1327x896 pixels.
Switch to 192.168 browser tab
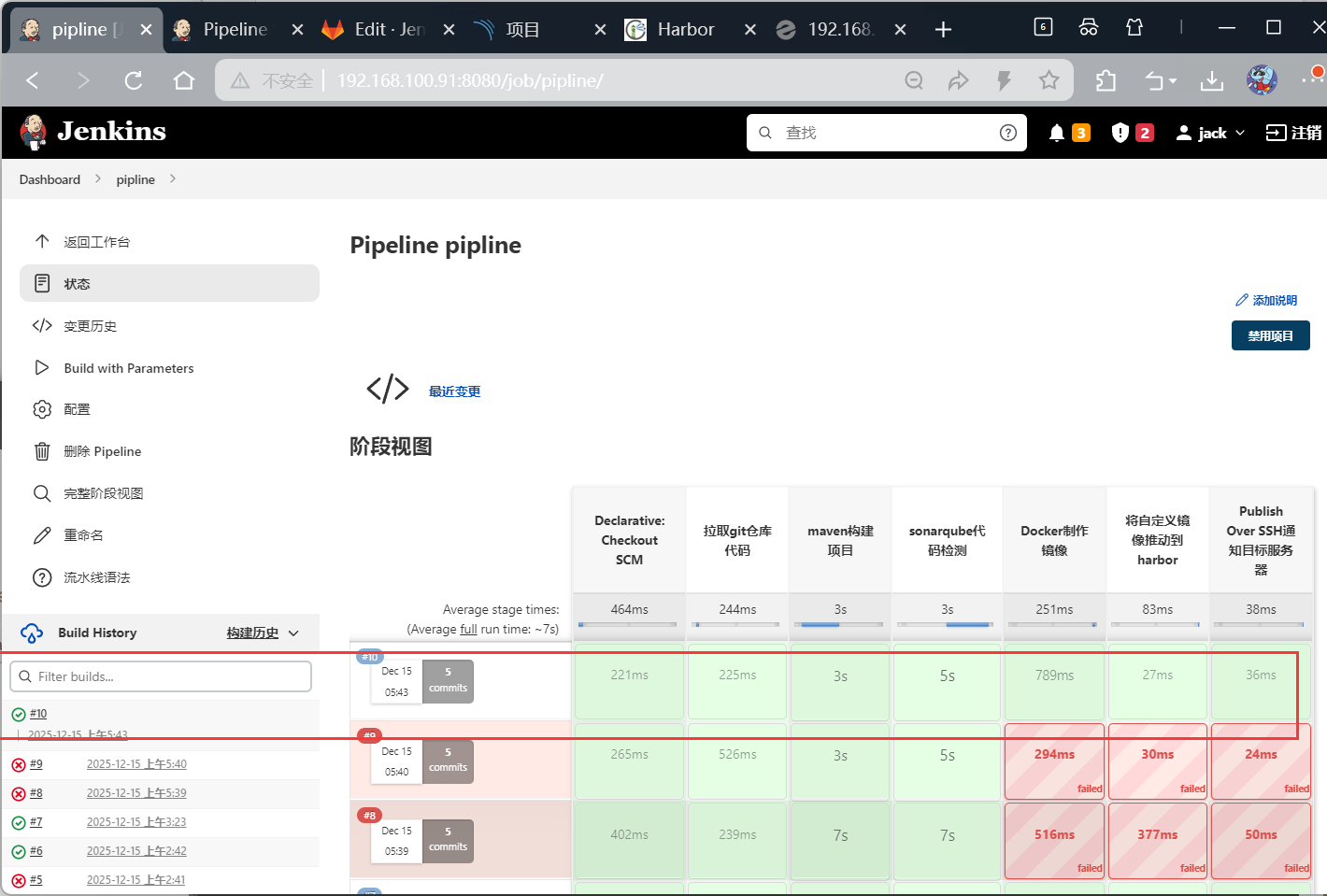point(841,30)
